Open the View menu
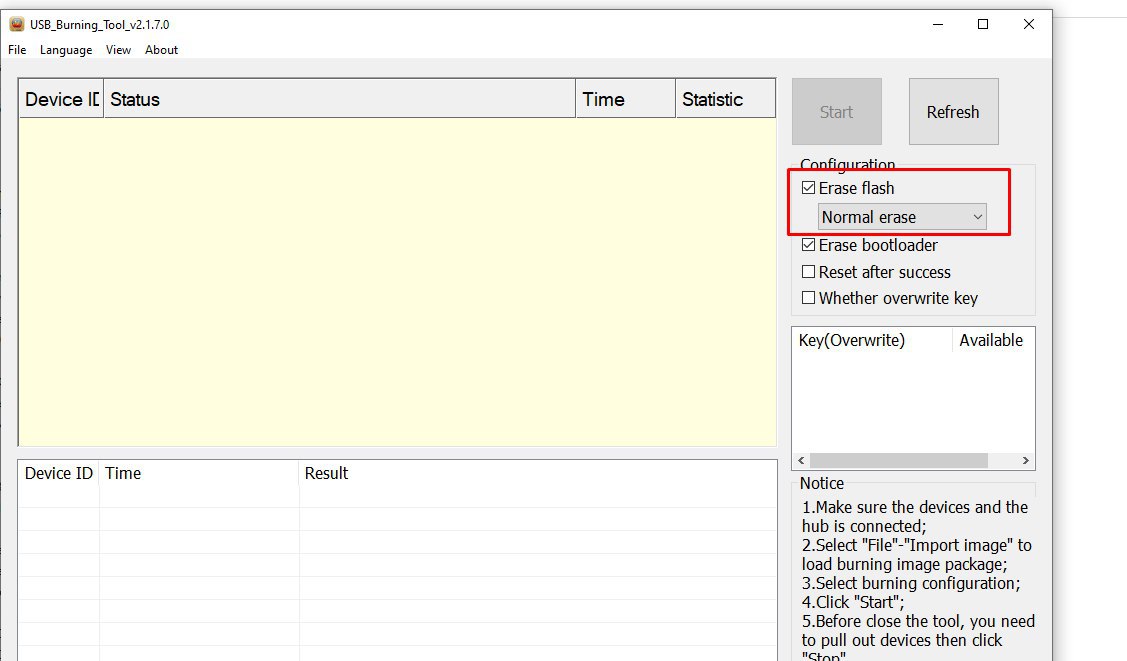 click(x=119, y=50)
